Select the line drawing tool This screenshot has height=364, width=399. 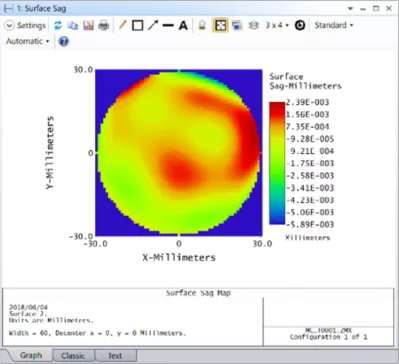pyautogui.click(x=168, y=25)
